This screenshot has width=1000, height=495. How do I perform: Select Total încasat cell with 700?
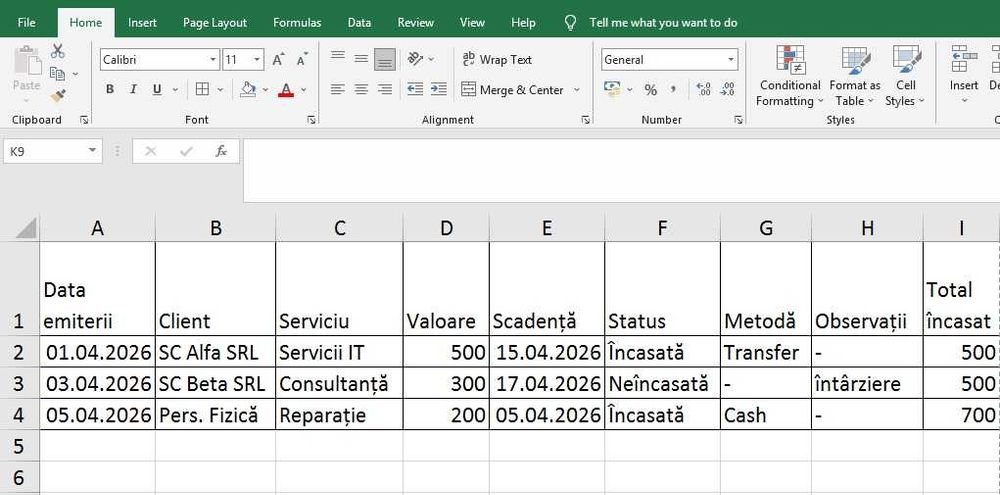[x=960, y=415]
